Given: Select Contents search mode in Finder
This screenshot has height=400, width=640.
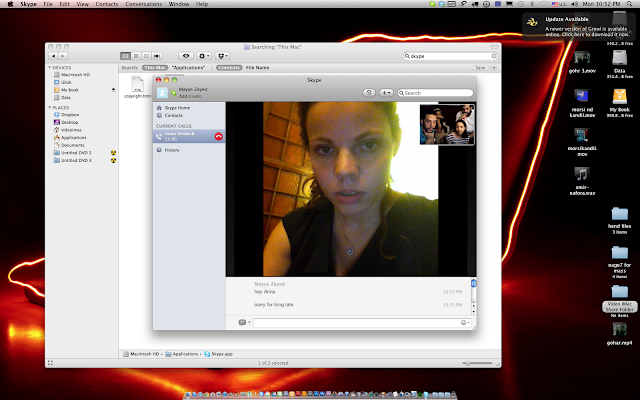Looking at the screenshot, I should point(229,68).
